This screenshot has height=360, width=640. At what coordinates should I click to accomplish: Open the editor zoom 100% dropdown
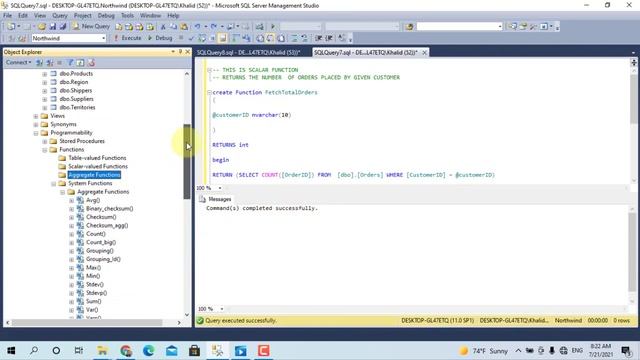(220, 188)
